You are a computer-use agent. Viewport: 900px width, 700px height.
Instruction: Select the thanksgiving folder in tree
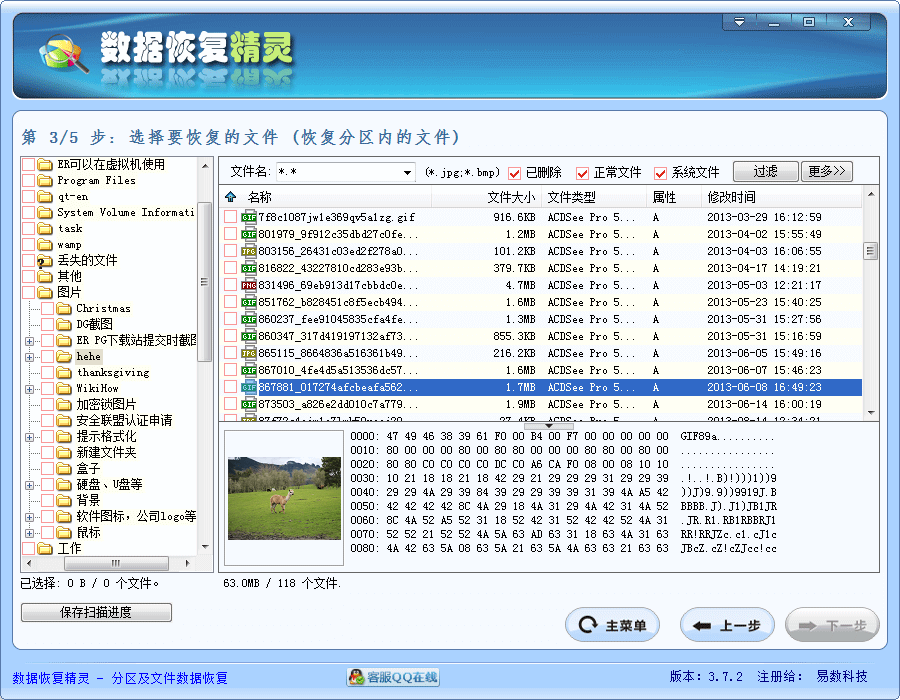pos(113,373)
